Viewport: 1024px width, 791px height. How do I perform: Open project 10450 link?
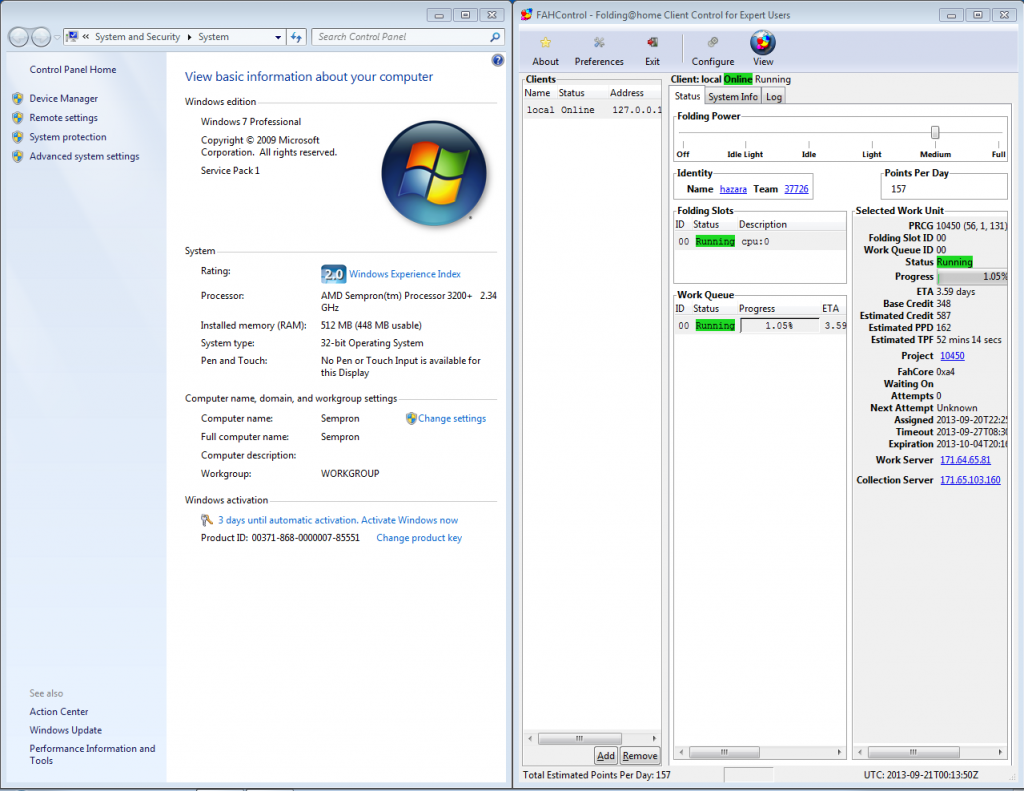pyautogui.click(x=952, y=356)
